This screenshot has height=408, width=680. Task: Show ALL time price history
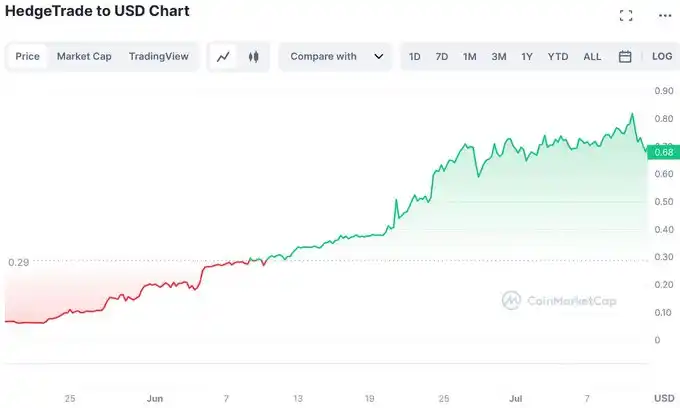coord(592,57)
